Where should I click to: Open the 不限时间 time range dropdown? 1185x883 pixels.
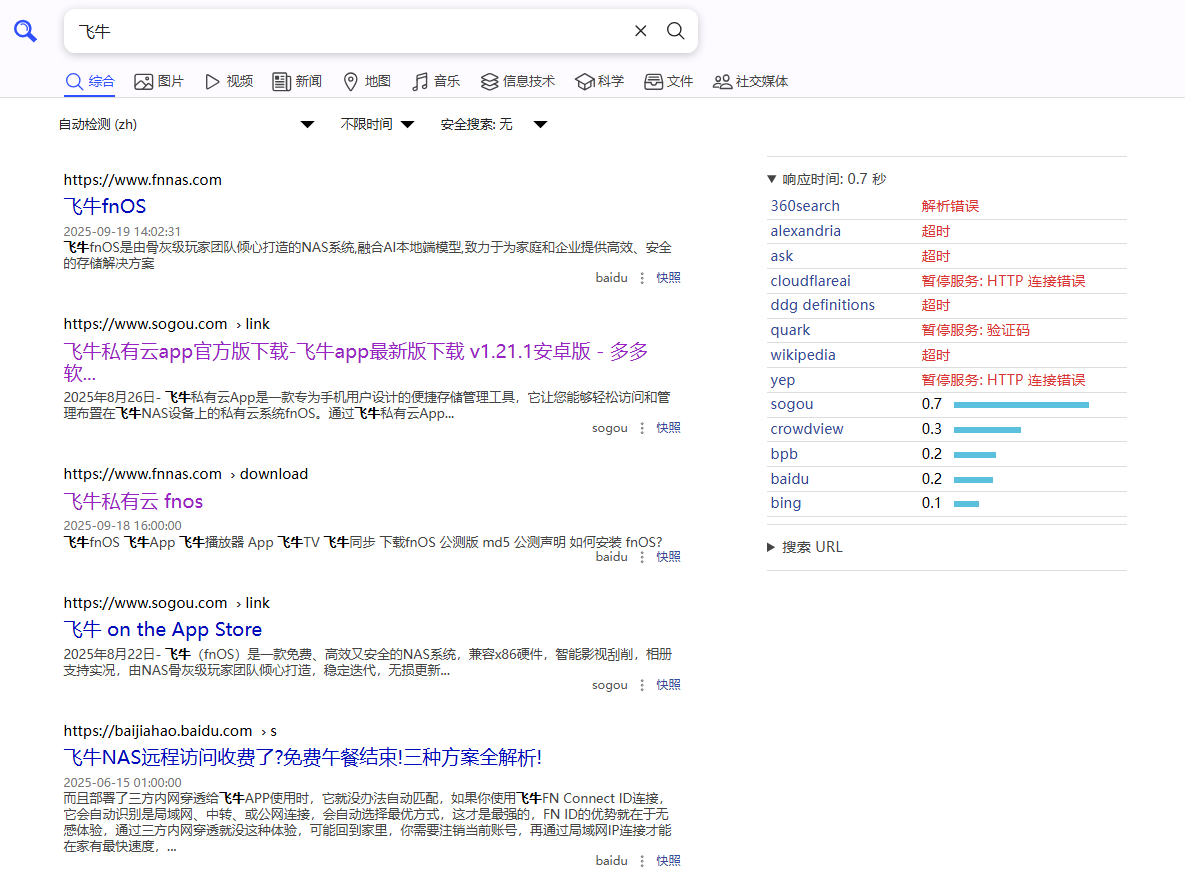point(377,124)
